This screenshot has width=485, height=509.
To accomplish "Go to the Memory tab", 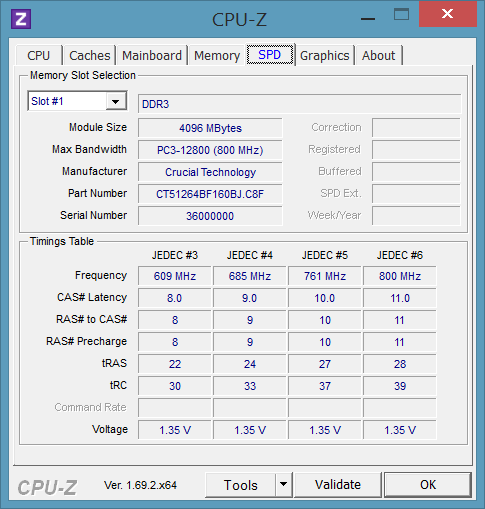I will [217, 55].
